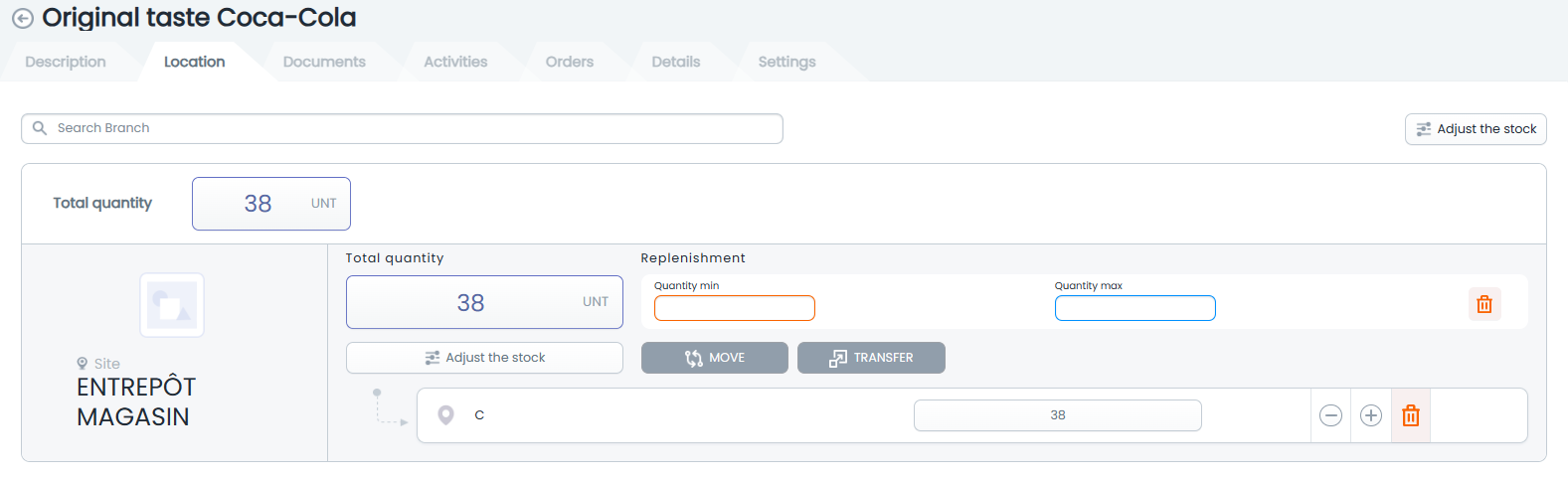Screen dimensions: 1568x479
Task: Focus the Quantity min field
Action: 735,308
